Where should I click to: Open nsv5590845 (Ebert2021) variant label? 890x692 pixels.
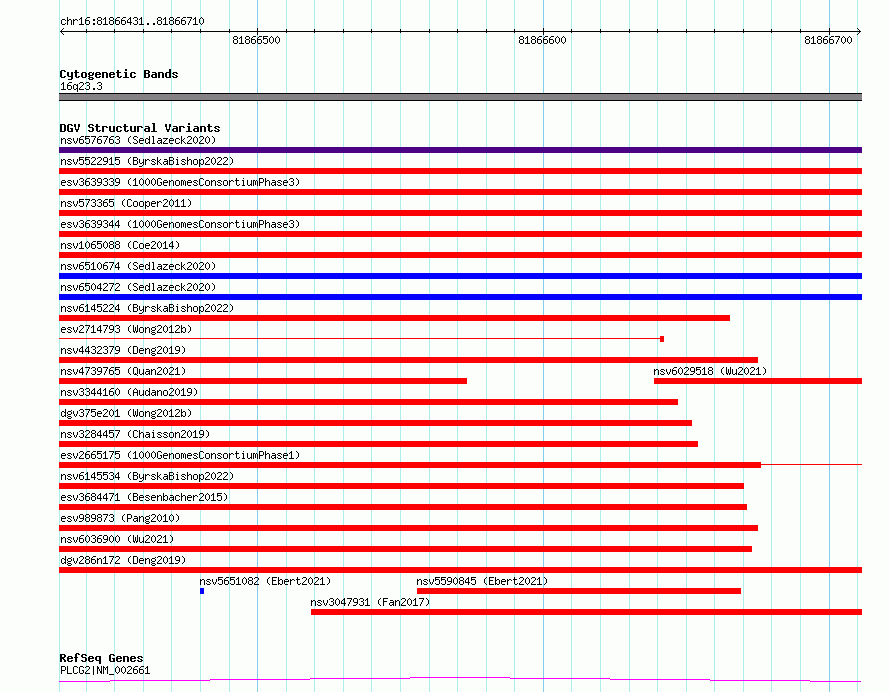(x=482, y=581)
